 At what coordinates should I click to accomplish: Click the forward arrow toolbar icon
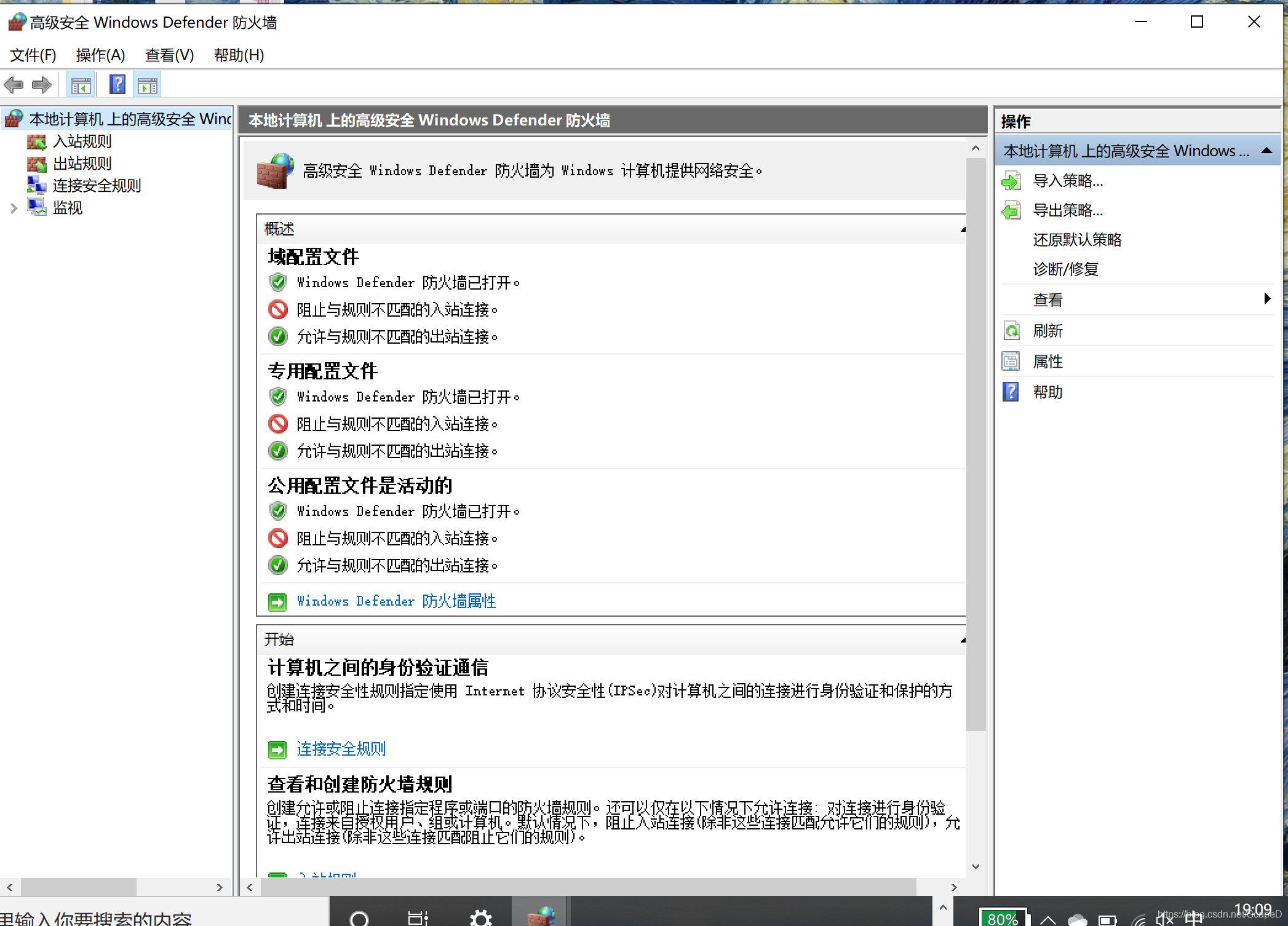point(41,85)
